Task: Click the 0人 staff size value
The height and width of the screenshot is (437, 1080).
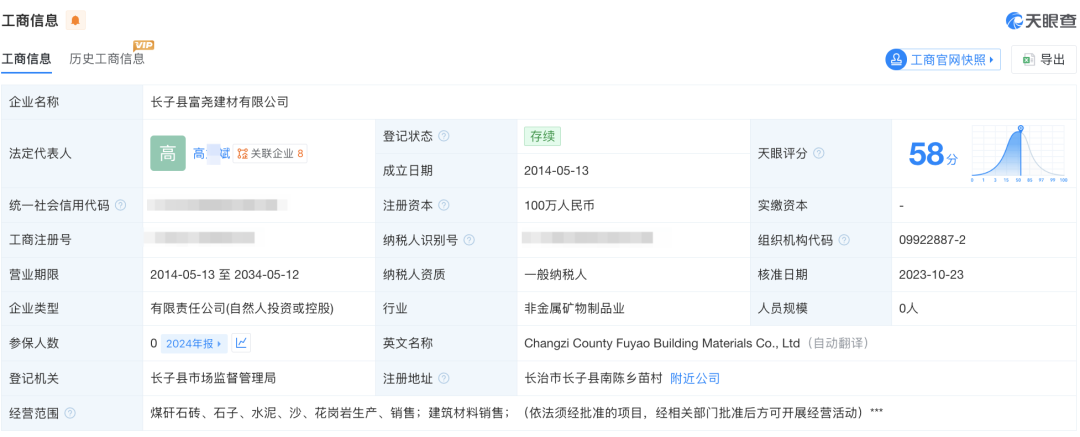Action: [908, 309]
